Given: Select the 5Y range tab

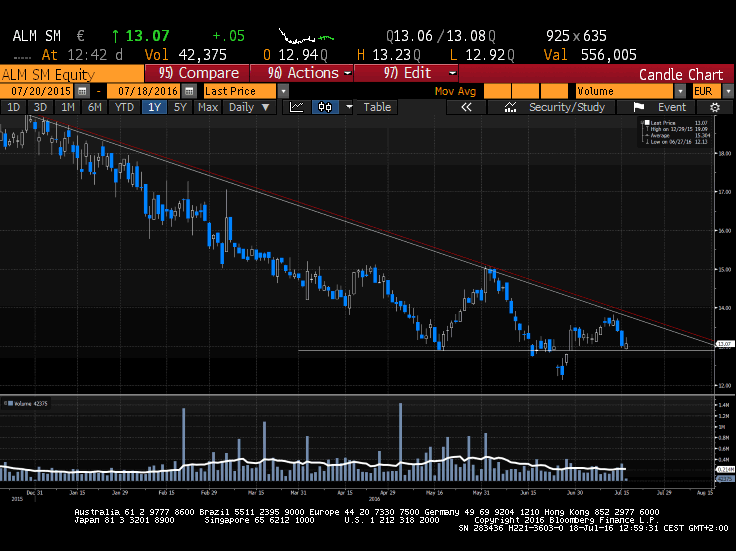Looking at the screenshot, I should coord(180,107).
